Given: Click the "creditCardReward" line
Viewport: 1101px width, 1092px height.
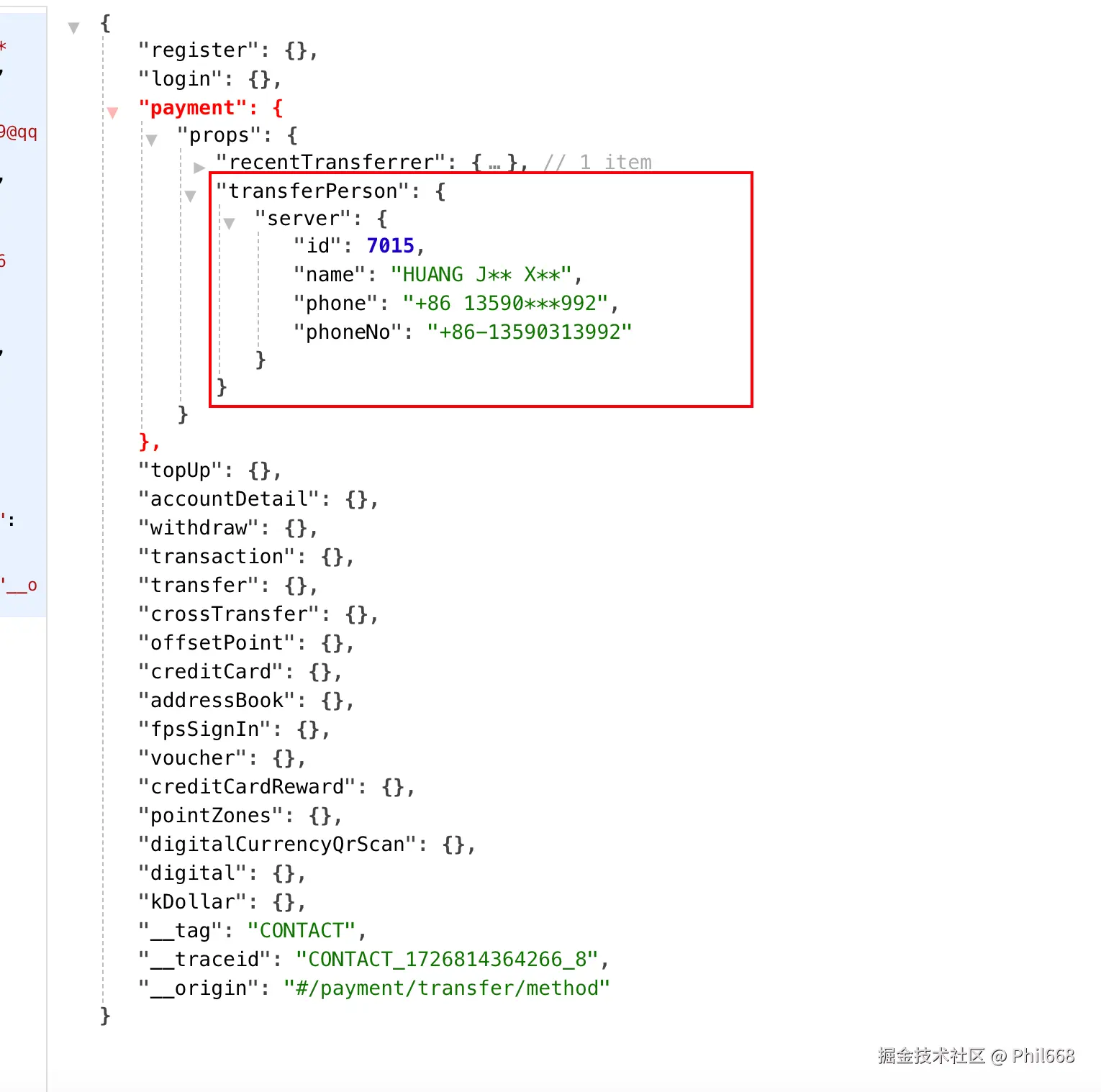Looking at the screenshot, I should point(276,787).
